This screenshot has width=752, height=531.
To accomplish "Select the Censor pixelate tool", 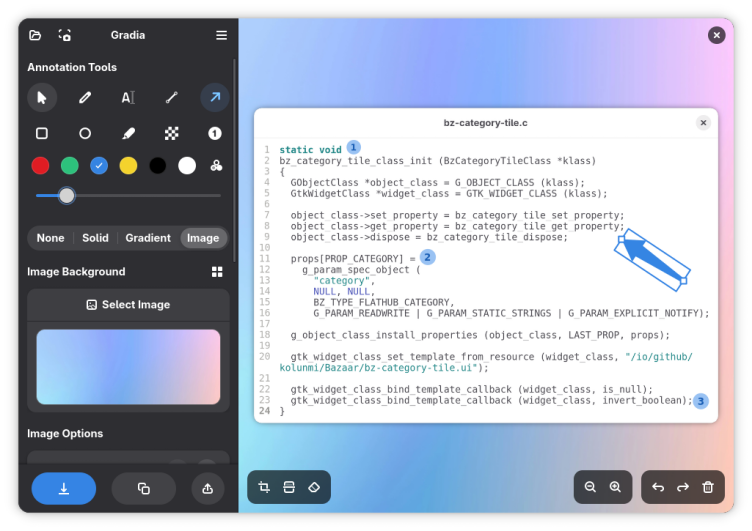I will (171, 133).
